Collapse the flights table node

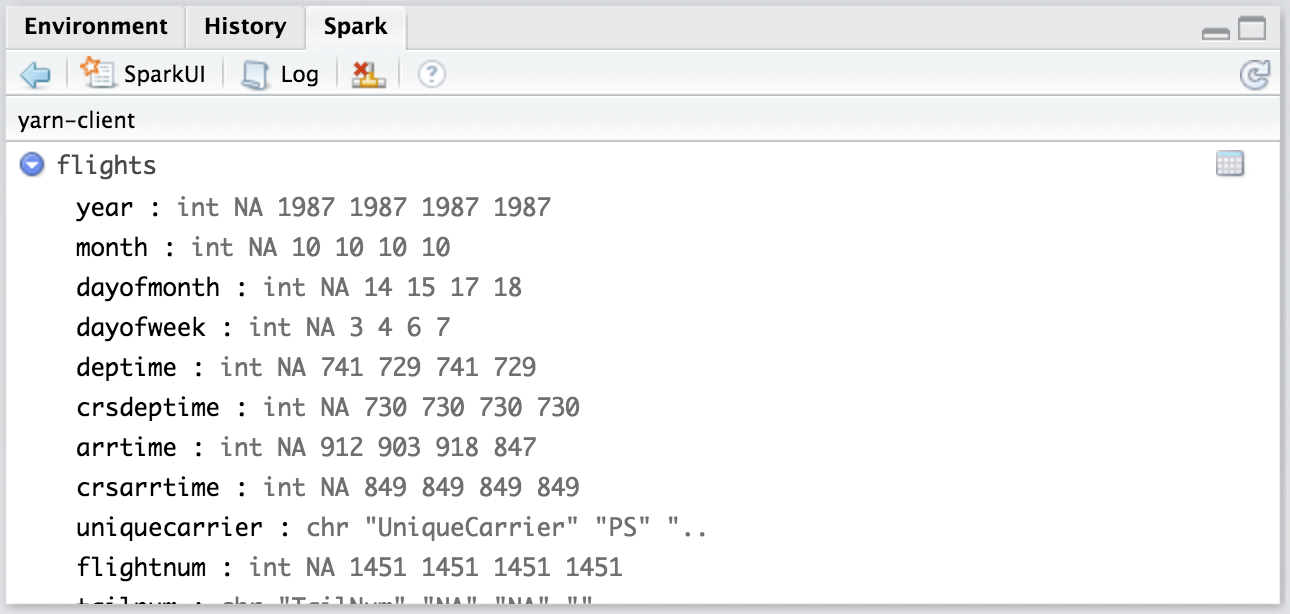tap(32, 165)
